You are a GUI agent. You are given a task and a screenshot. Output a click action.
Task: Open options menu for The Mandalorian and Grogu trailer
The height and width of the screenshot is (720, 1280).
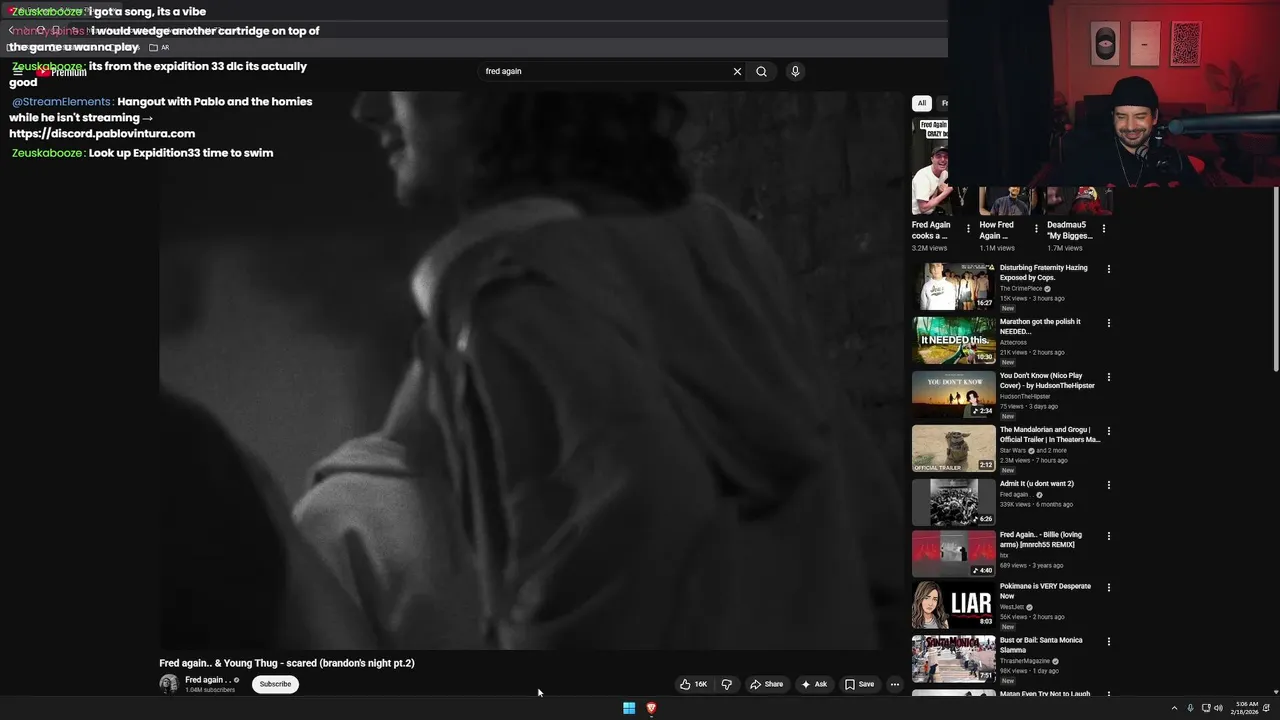[x=1108, y=431]
